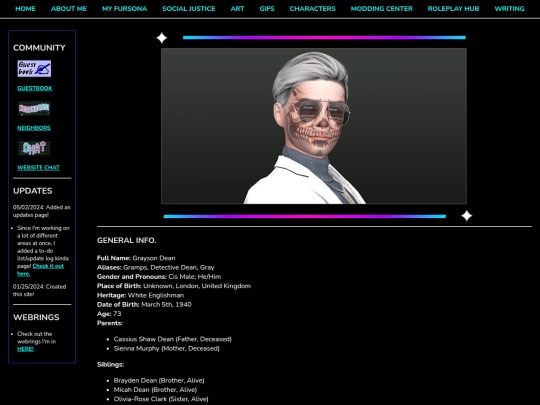Select the 'Heritage: White Englishman' text
This screenshot has width=540, height=405.
(141, 295)
